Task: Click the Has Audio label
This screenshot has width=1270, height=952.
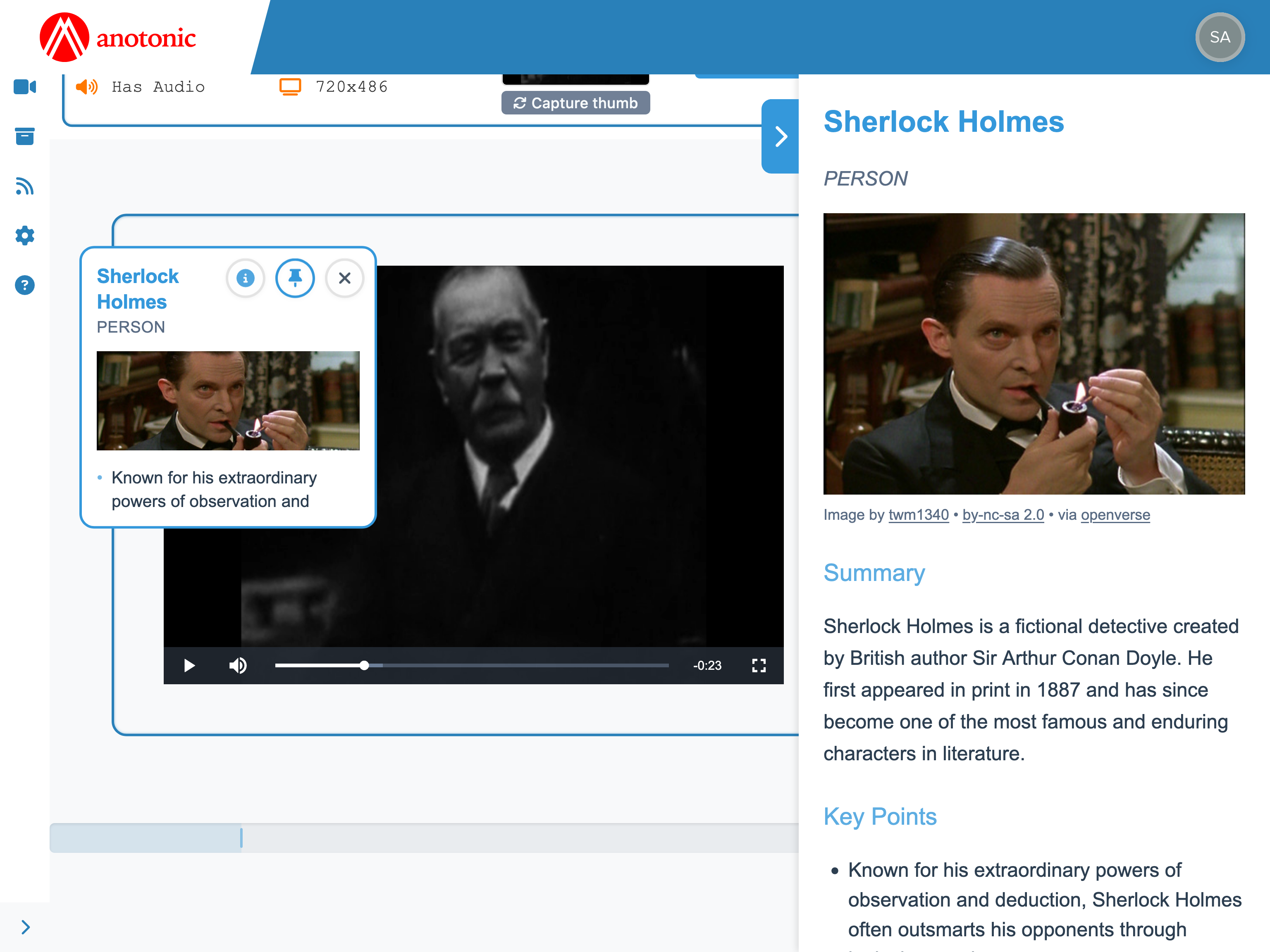Action: tap(158, 87)
